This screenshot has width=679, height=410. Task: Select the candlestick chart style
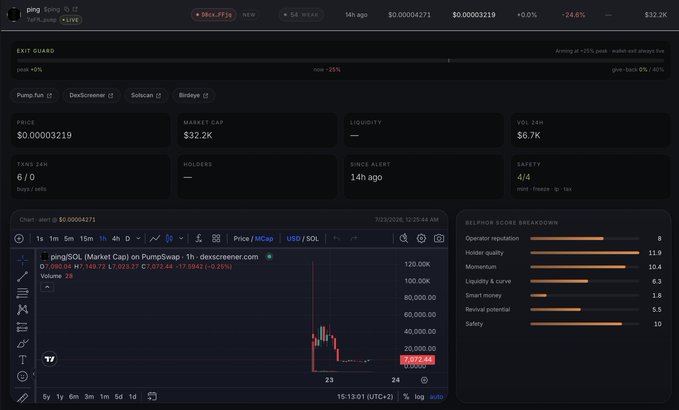click(x=169, y=239)
